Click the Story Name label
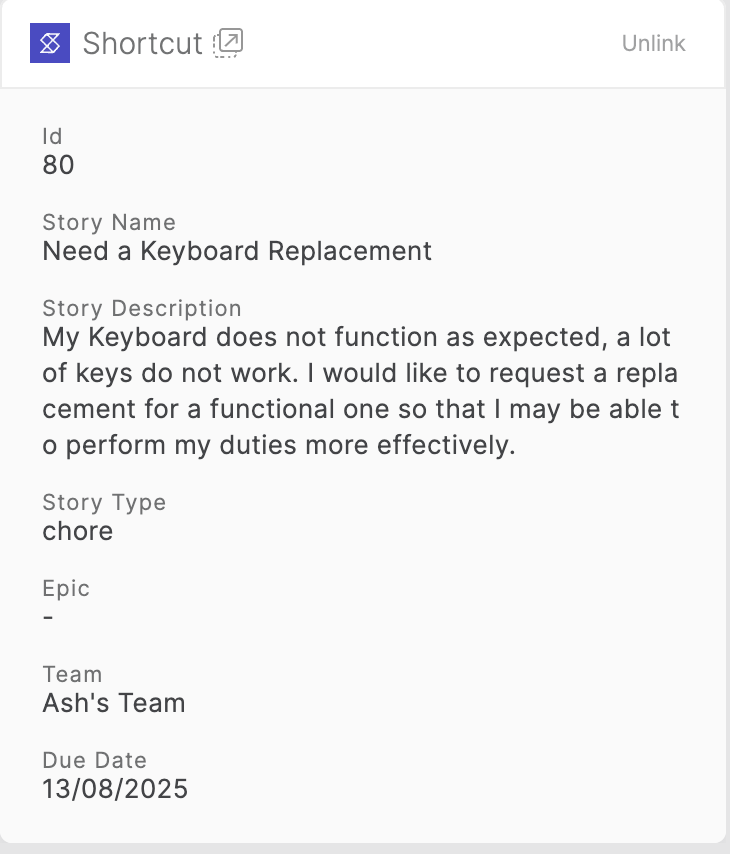This screenshot has width=730, height=854. click(109, 222)
